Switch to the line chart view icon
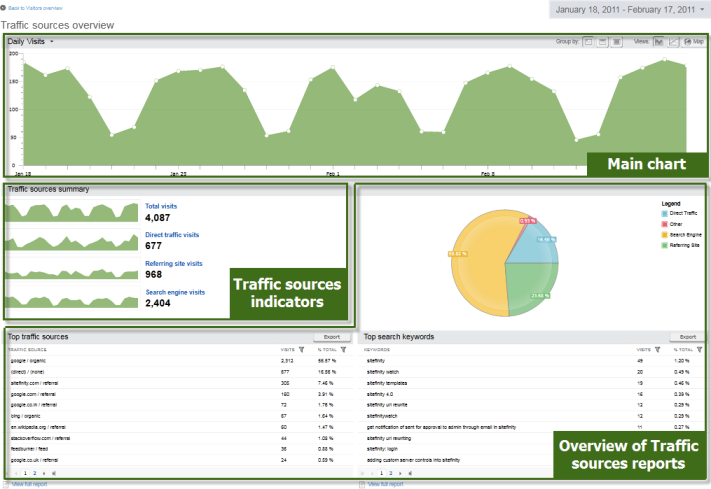This screenshot has height=489, width=711. pos(674,42)
